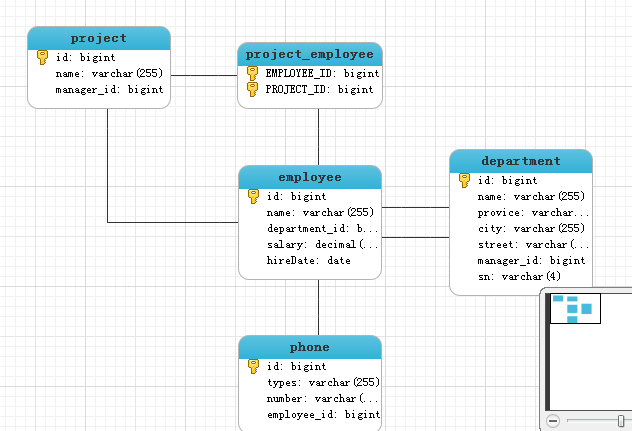Screen dimensions: 632x431
Task: Select "name: varchar(255)" in the department table
Action: 531,196
